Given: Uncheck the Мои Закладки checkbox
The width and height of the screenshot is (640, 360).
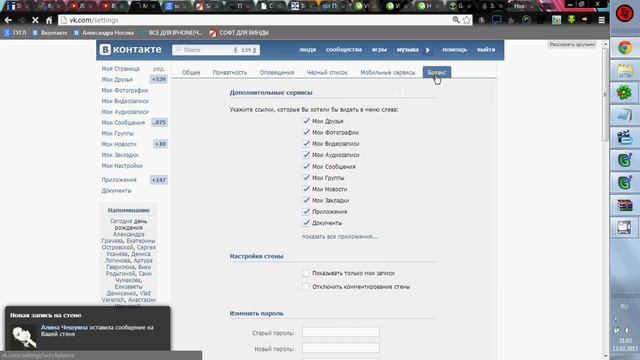Looking at the screenshot, I should [x=306, y=200].
